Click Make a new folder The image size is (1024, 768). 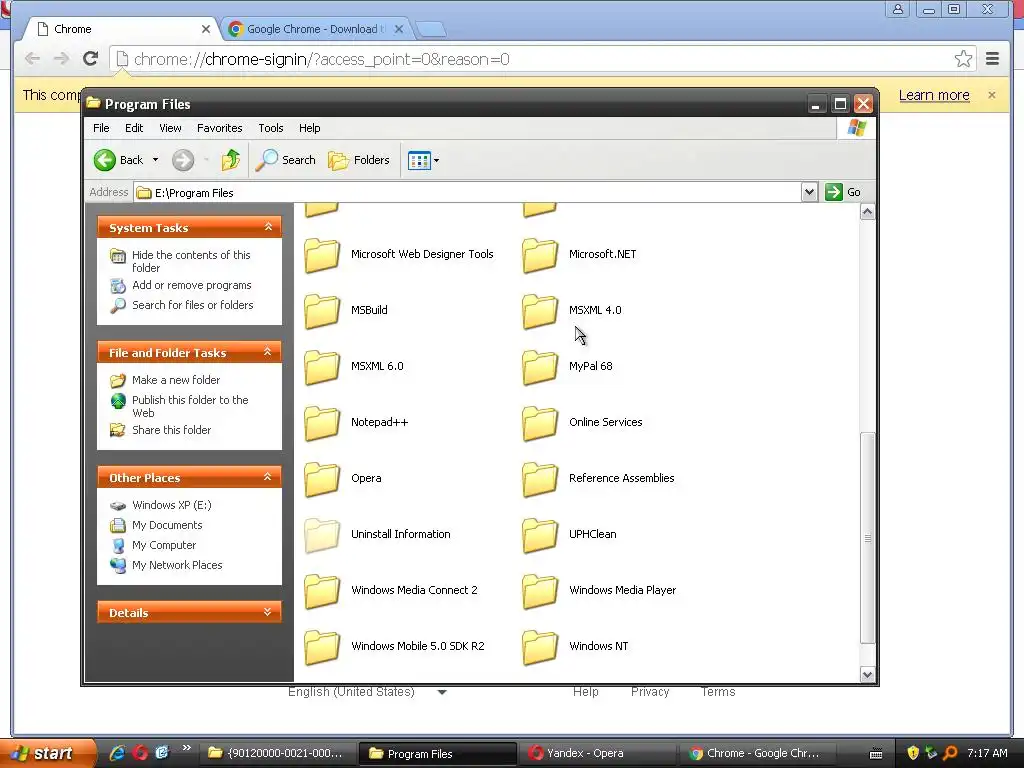pos(176,380)
